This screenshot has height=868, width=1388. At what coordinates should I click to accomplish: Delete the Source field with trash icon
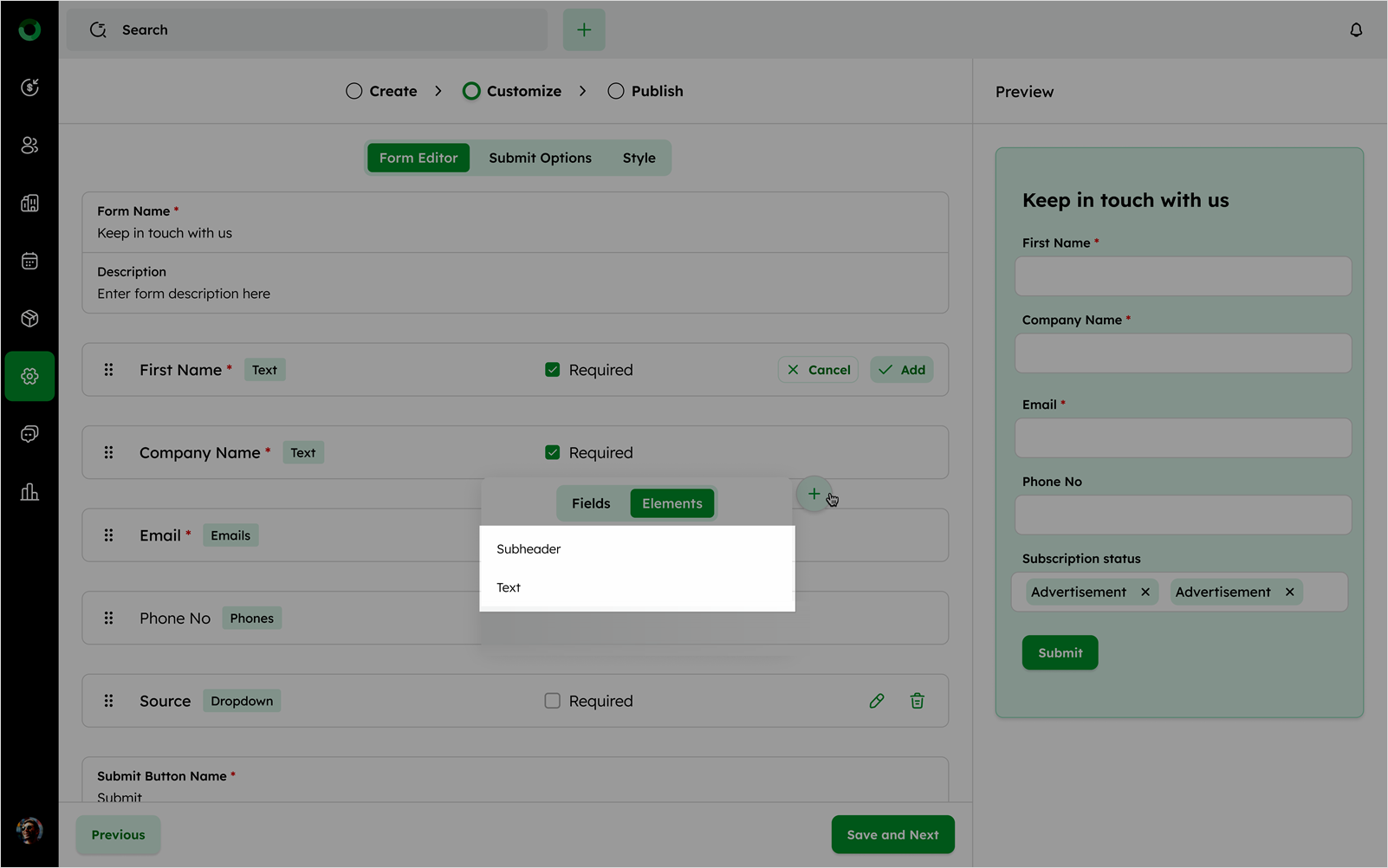[x=917, y=701]
